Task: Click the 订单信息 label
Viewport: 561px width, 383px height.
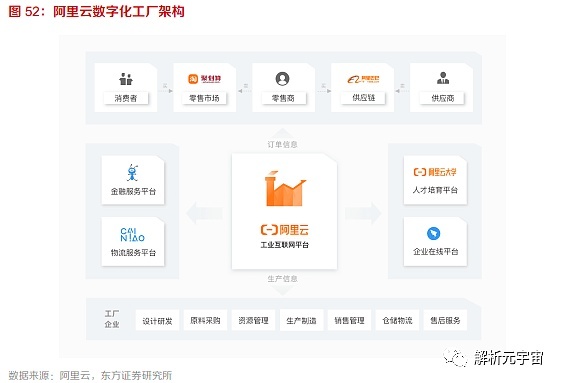Action: (282, 144)
